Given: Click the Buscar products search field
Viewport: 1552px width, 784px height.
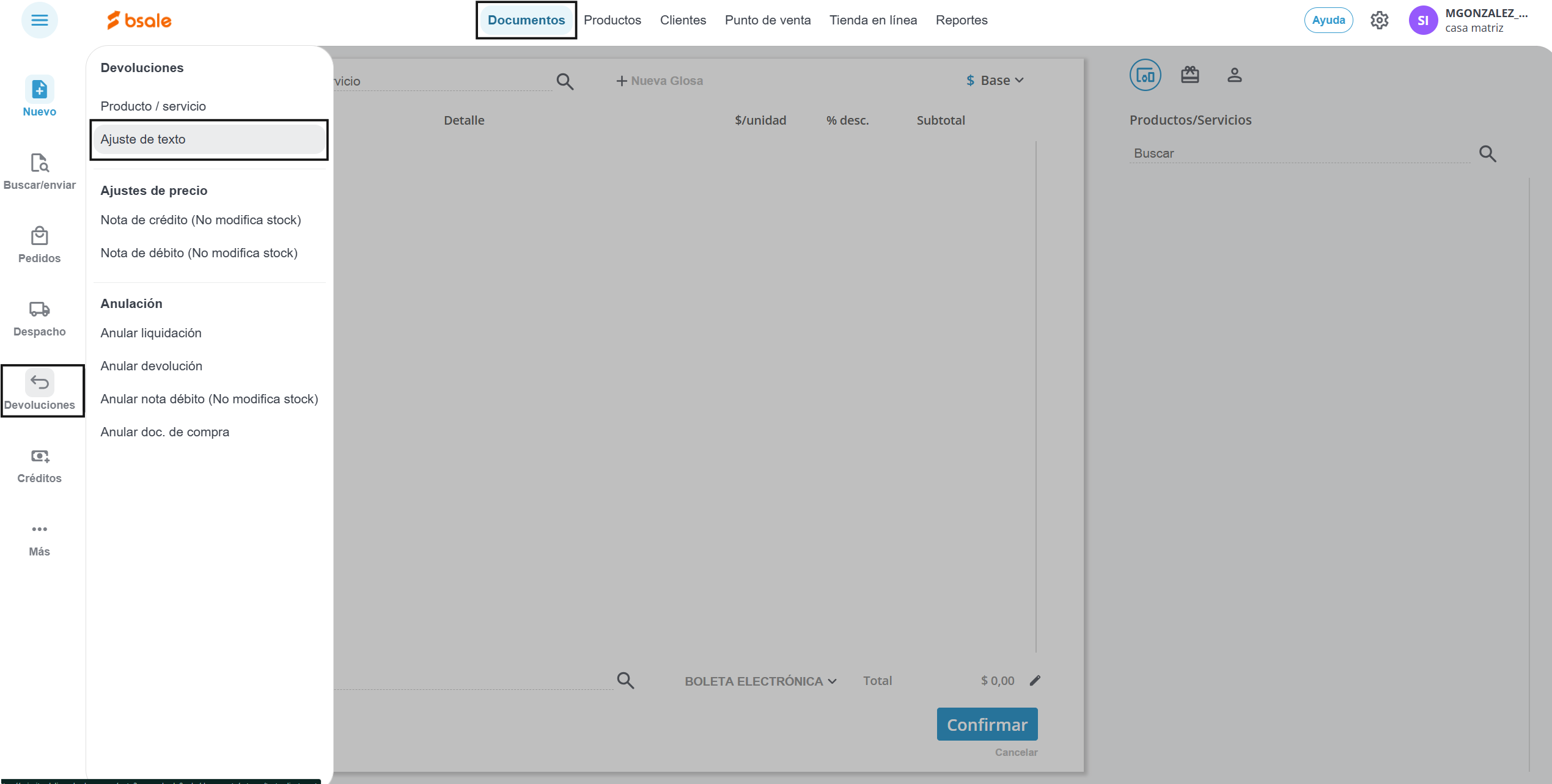Looking at the screenshot, I should [x=1299, y=153].
